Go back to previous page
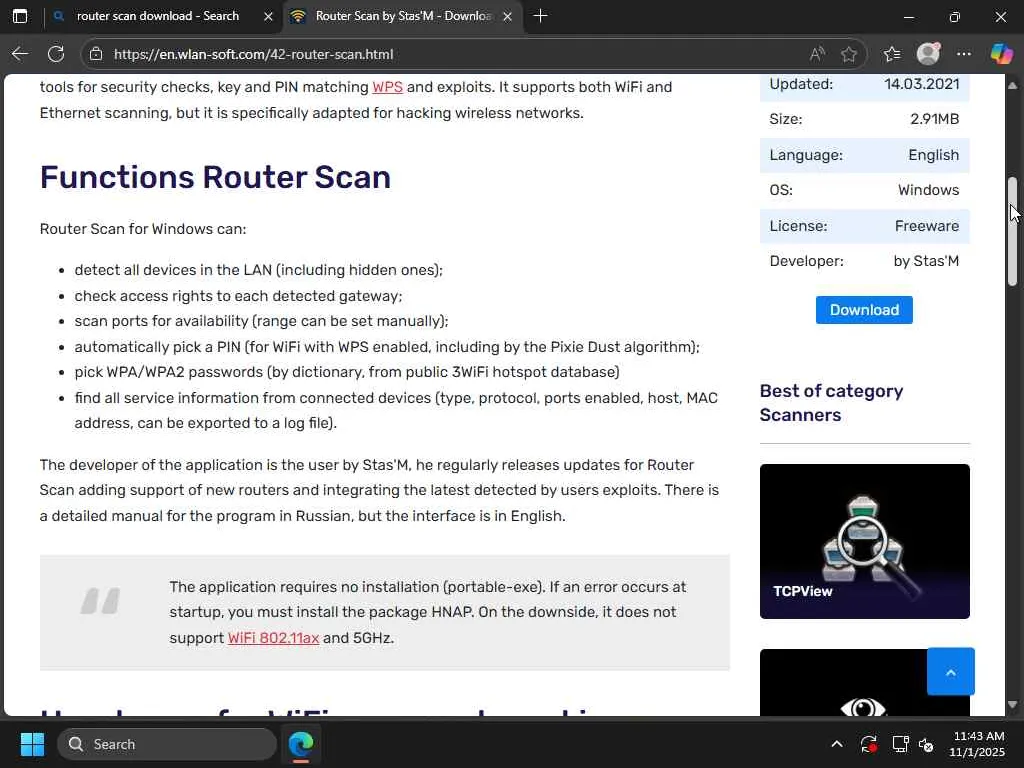The image size is (1024, 768). [20, 54]
